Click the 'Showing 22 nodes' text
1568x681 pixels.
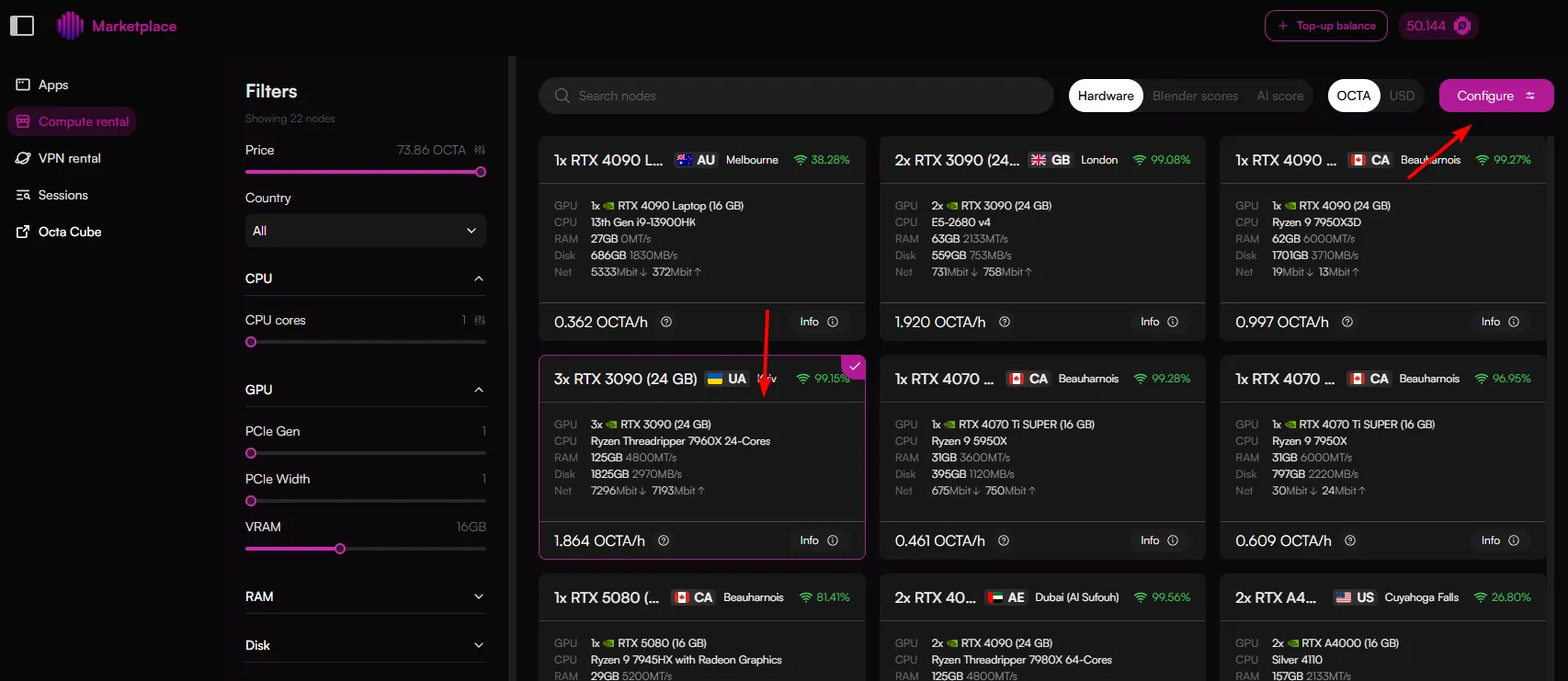coord(290,119)
